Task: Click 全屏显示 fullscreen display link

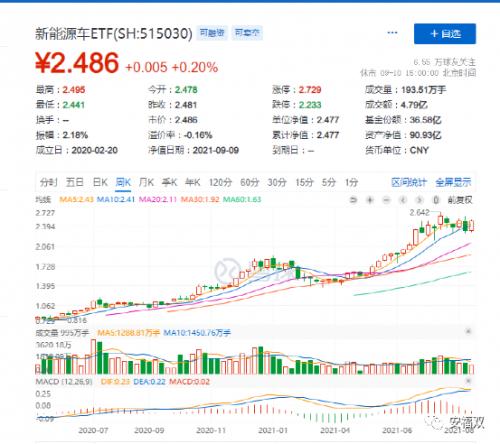Action: pyautogui.click(x=453, y=182)
